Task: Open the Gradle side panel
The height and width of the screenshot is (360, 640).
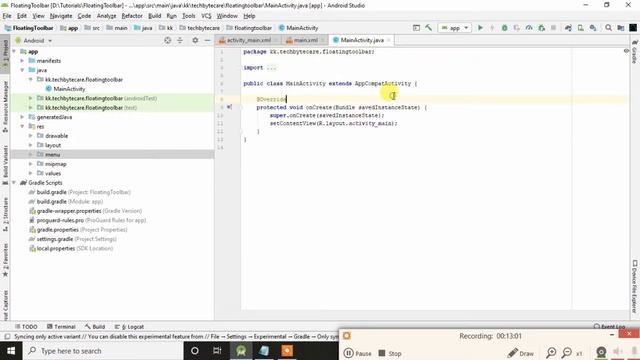Action: pos(635,52)
